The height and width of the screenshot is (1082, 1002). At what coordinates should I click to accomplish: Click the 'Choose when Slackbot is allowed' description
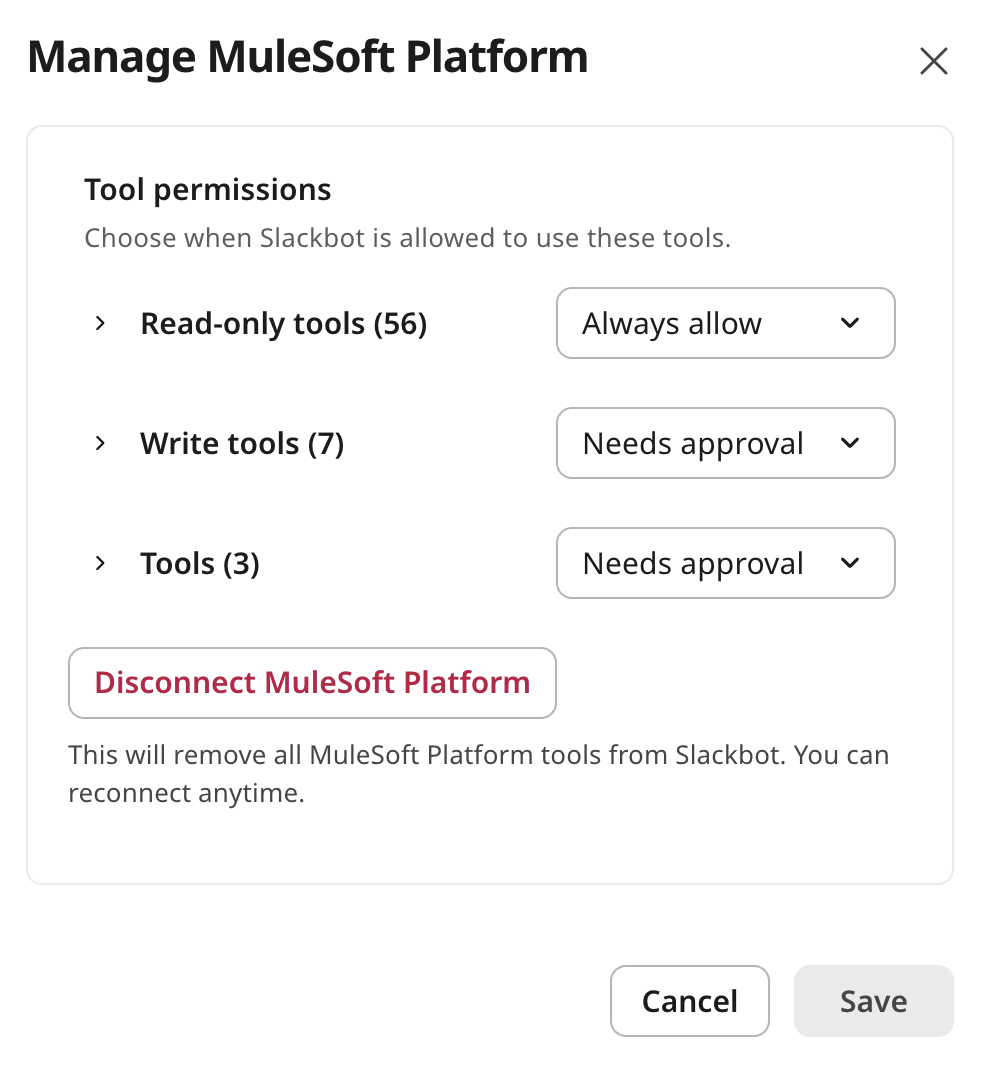pyautogui.click(x=407, y=238)
